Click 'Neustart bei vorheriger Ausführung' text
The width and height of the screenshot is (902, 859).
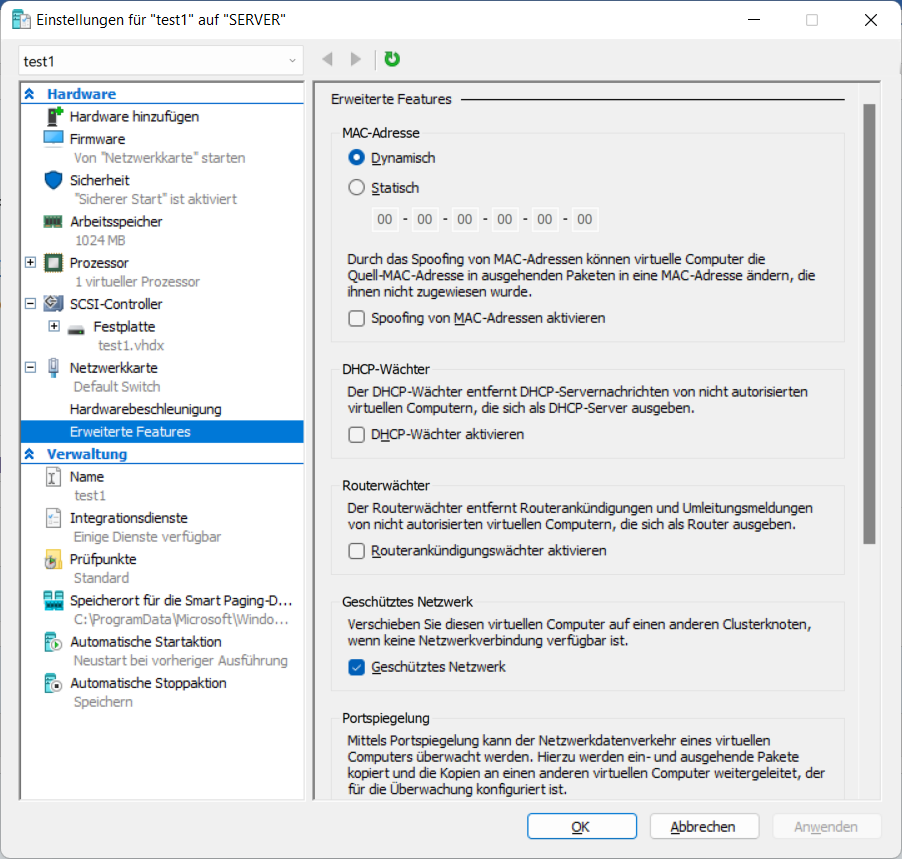click(181, 661)
